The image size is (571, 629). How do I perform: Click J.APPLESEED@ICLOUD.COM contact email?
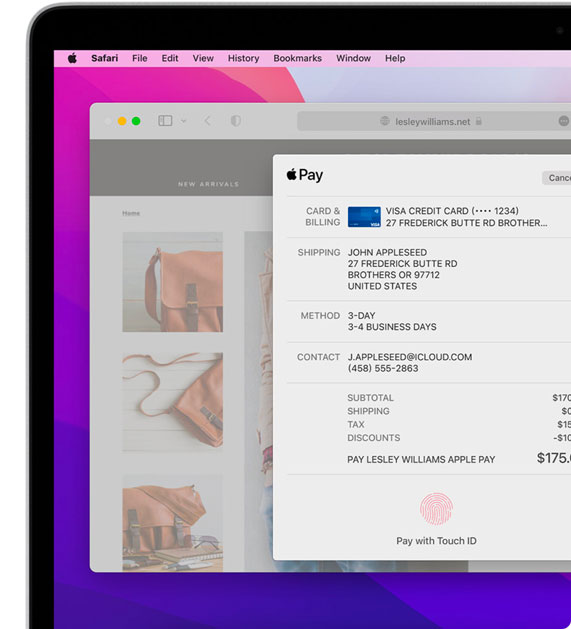pos(410,357)
